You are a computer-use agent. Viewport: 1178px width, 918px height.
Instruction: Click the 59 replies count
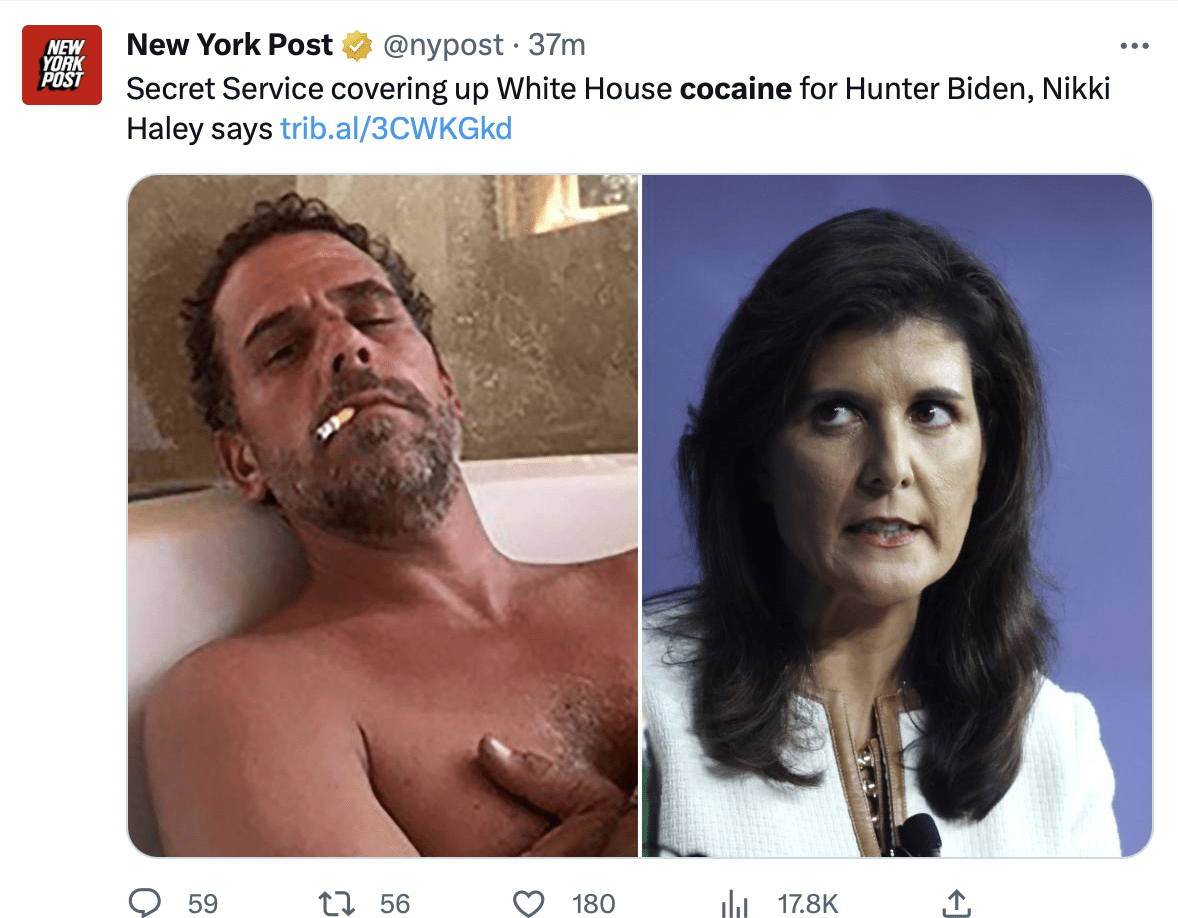(x=202, y=904)
